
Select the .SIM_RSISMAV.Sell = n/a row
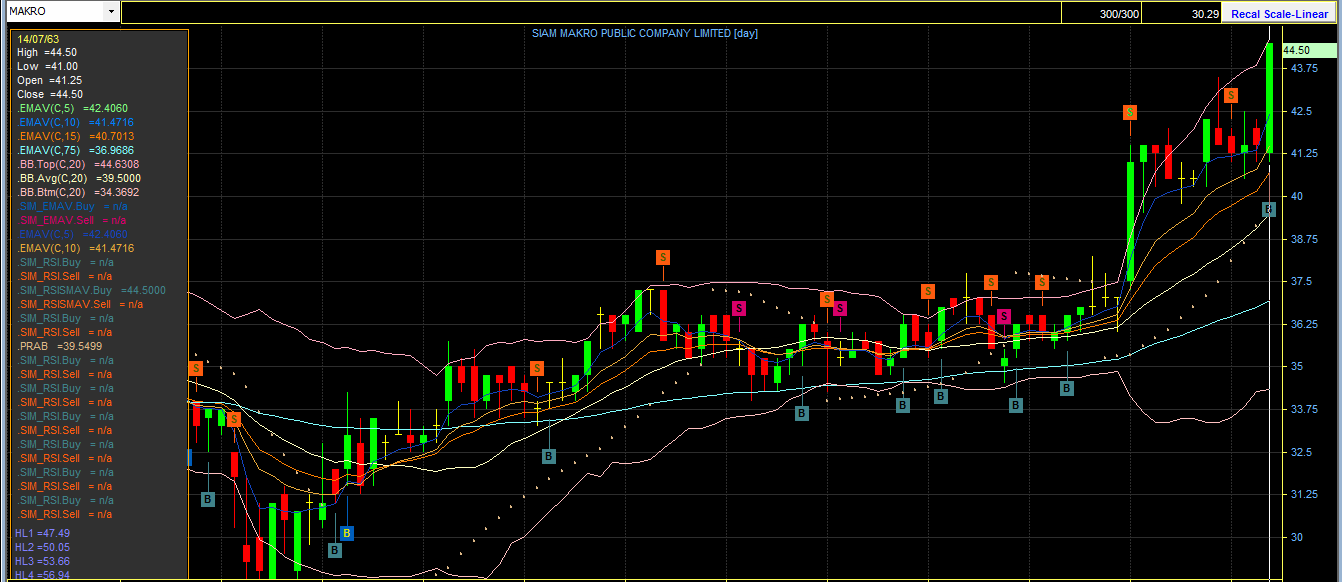coord(80,304)
